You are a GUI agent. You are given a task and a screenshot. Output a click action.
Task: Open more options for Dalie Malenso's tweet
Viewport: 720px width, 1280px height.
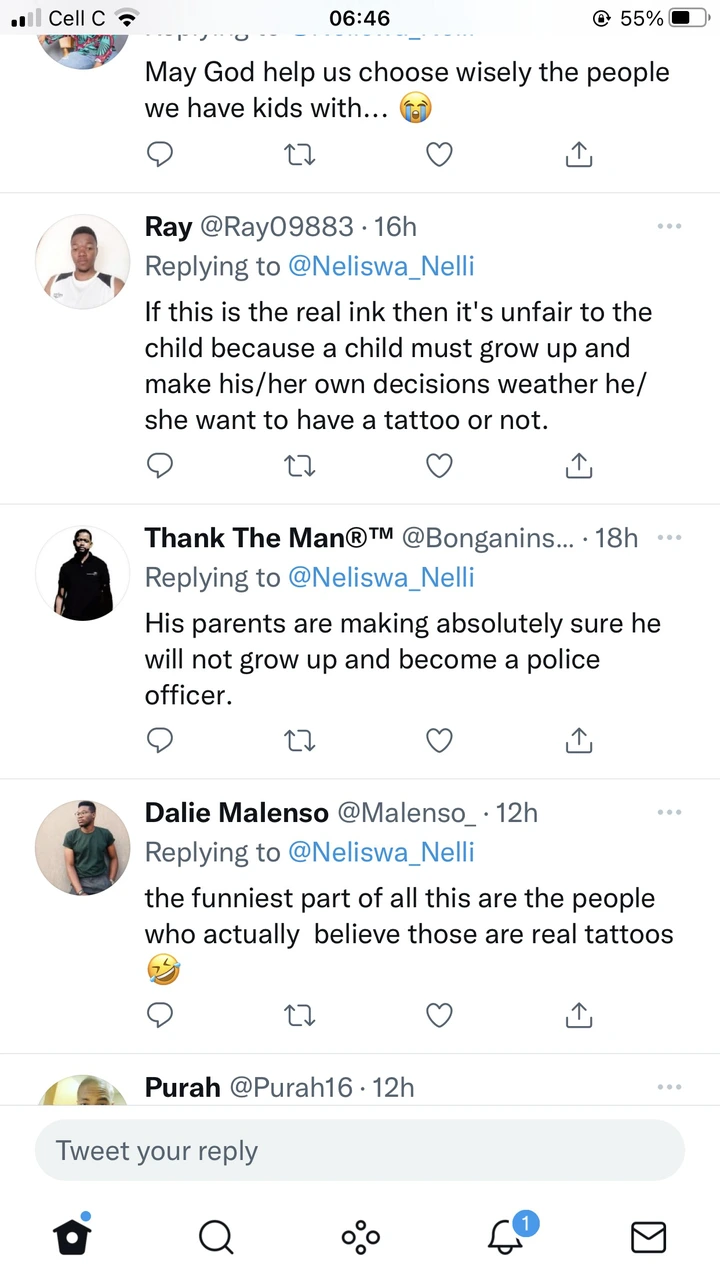(x=669, y=813)
